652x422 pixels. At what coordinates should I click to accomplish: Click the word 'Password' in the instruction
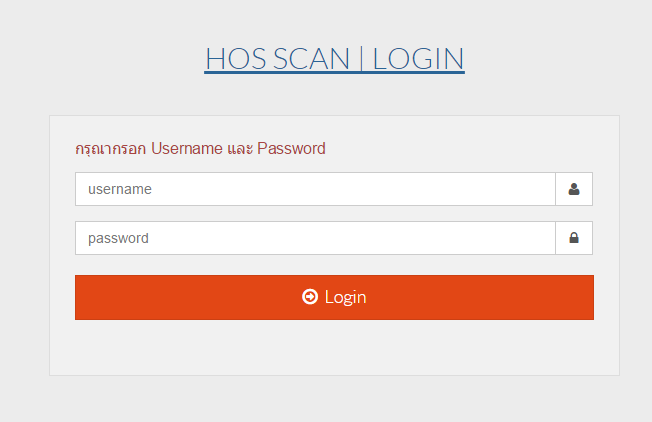pyautogui.click(x=291, y=149)
